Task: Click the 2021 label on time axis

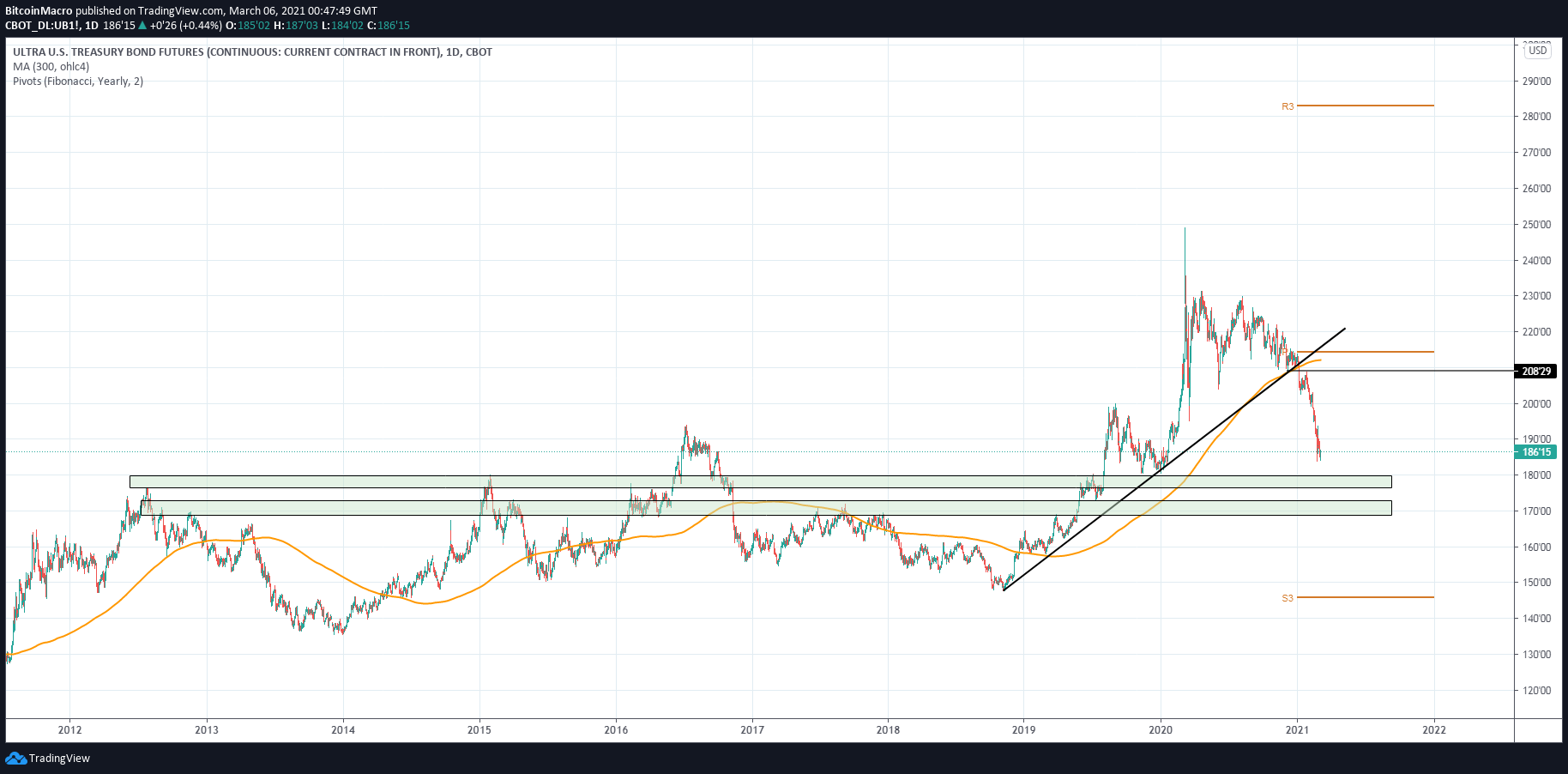Action: point(1297,730)
